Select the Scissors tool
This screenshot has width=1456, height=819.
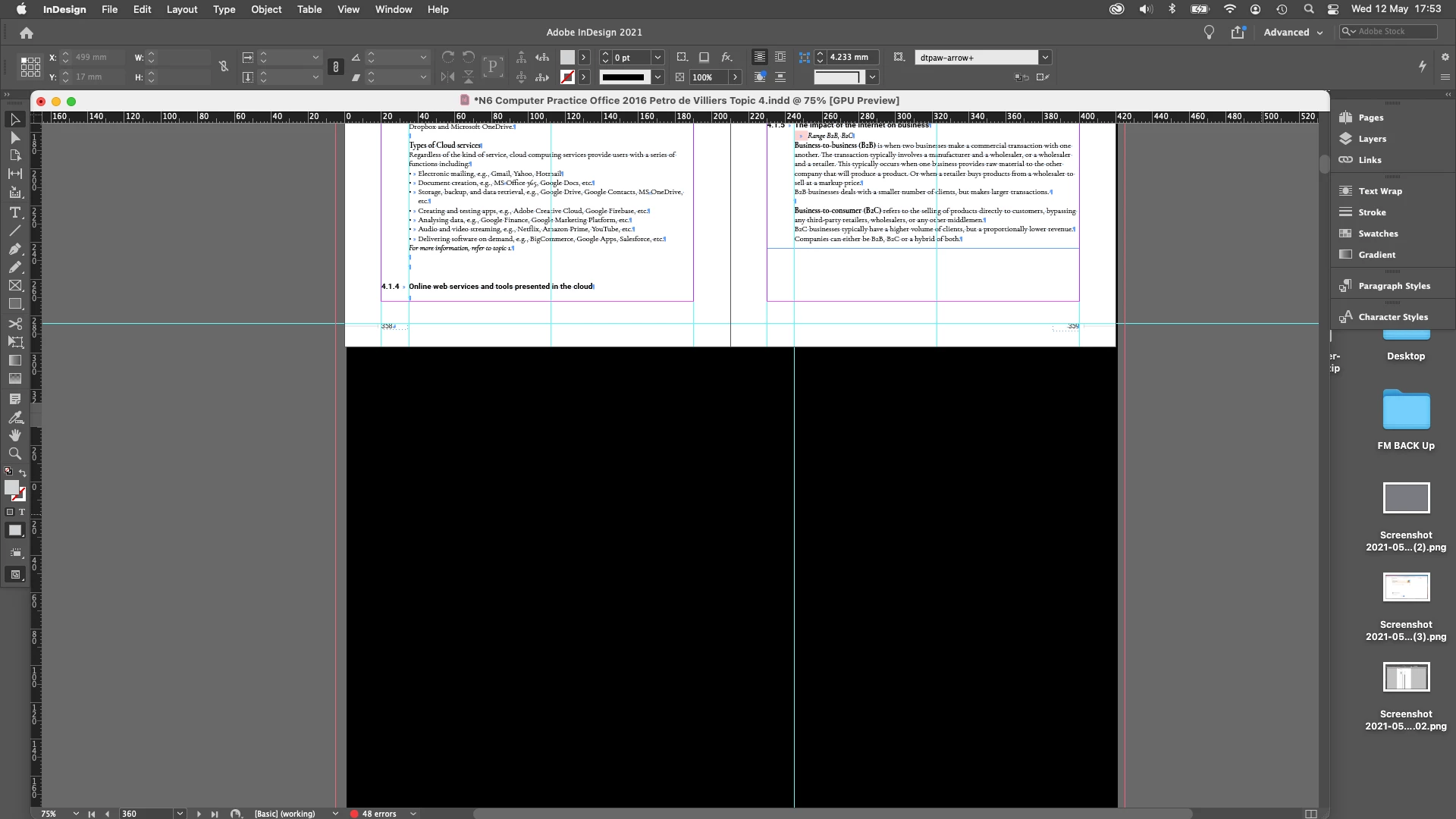[x=14, y=324]
